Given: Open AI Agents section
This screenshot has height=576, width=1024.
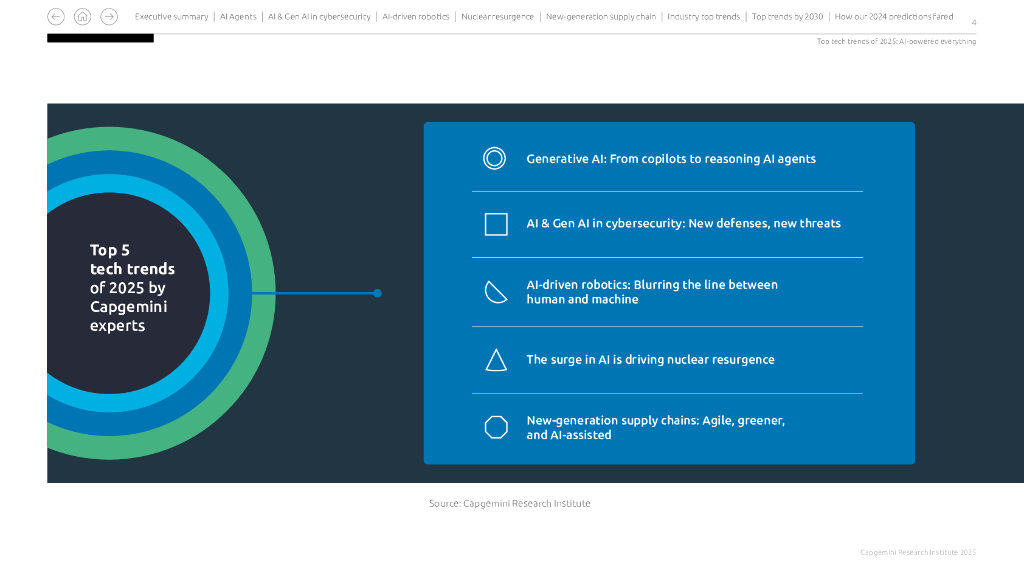Looking at the screenshot, I should [x=238, y=17].
